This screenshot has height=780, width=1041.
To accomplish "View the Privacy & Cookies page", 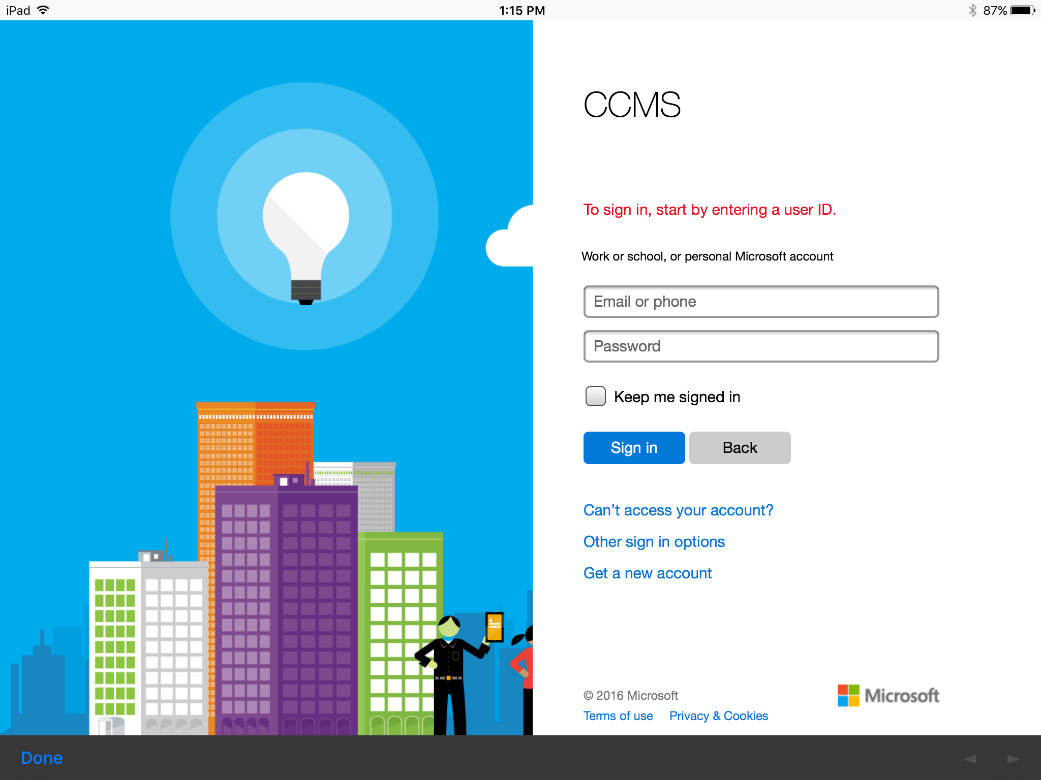I will [719, 716].
